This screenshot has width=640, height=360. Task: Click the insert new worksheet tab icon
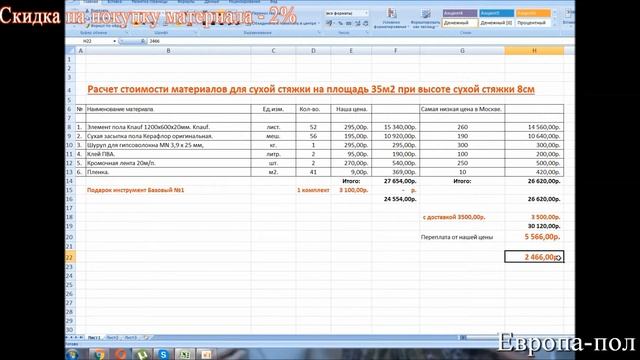[147, 338]
